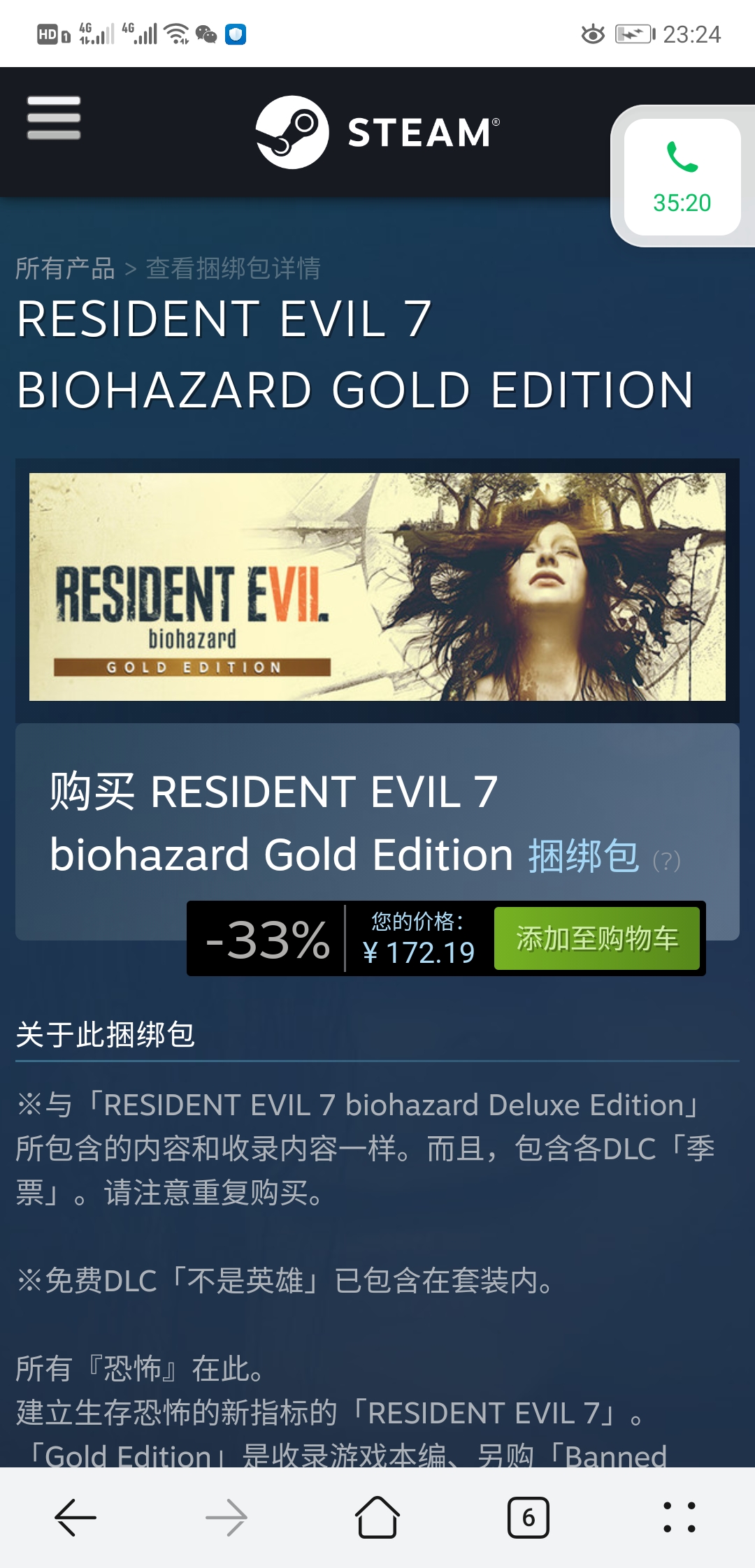Image resolution: width=755 pixels, height=1568 pixels.
Task: Open the (?) bundle help tooltip
Action: point(666,861)
